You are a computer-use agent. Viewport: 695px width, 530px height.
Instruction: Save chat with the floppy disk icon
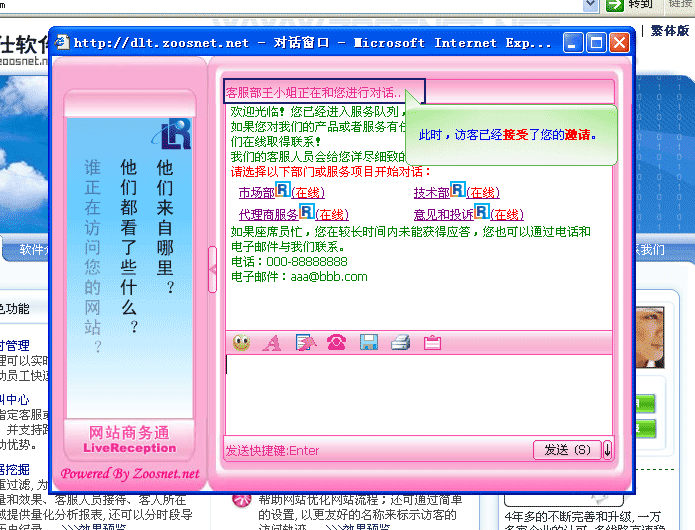click(368, 343)
